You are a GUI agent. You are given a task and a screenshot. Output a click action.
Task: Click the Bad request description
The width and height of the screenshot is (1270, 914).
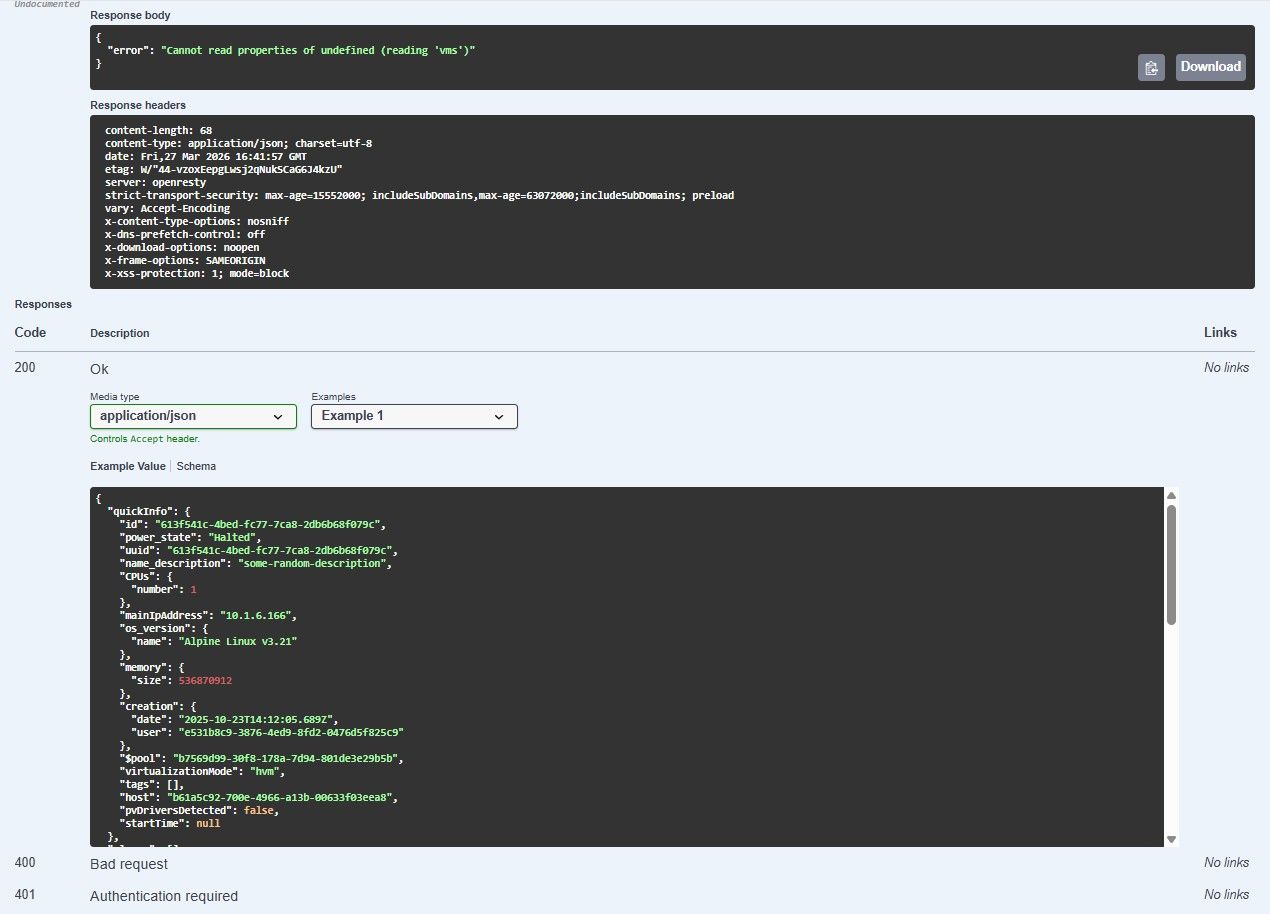tap(129, 863)
